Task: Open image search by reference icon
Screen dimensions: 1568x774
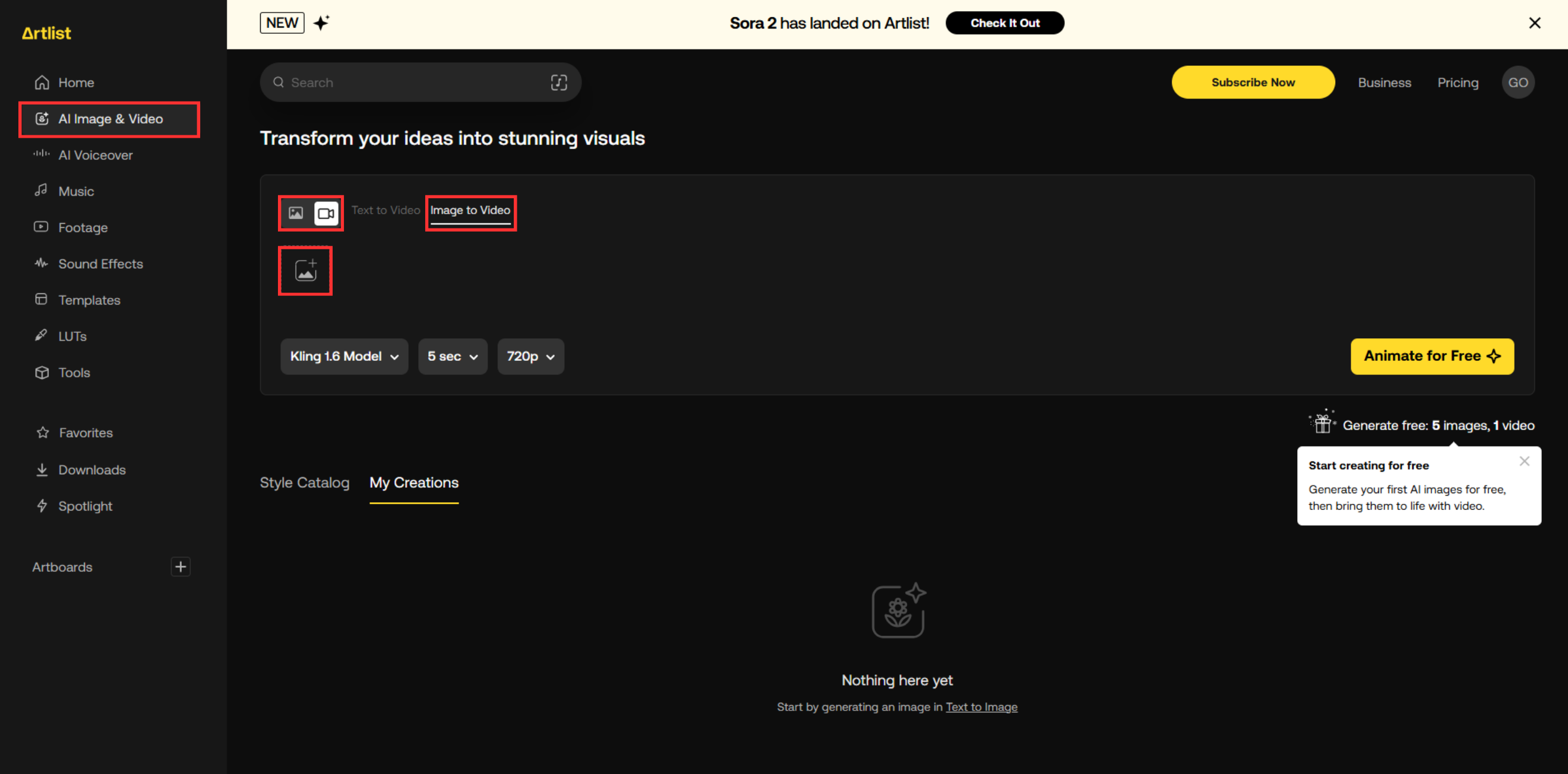Action: click(x=559, y=82)
